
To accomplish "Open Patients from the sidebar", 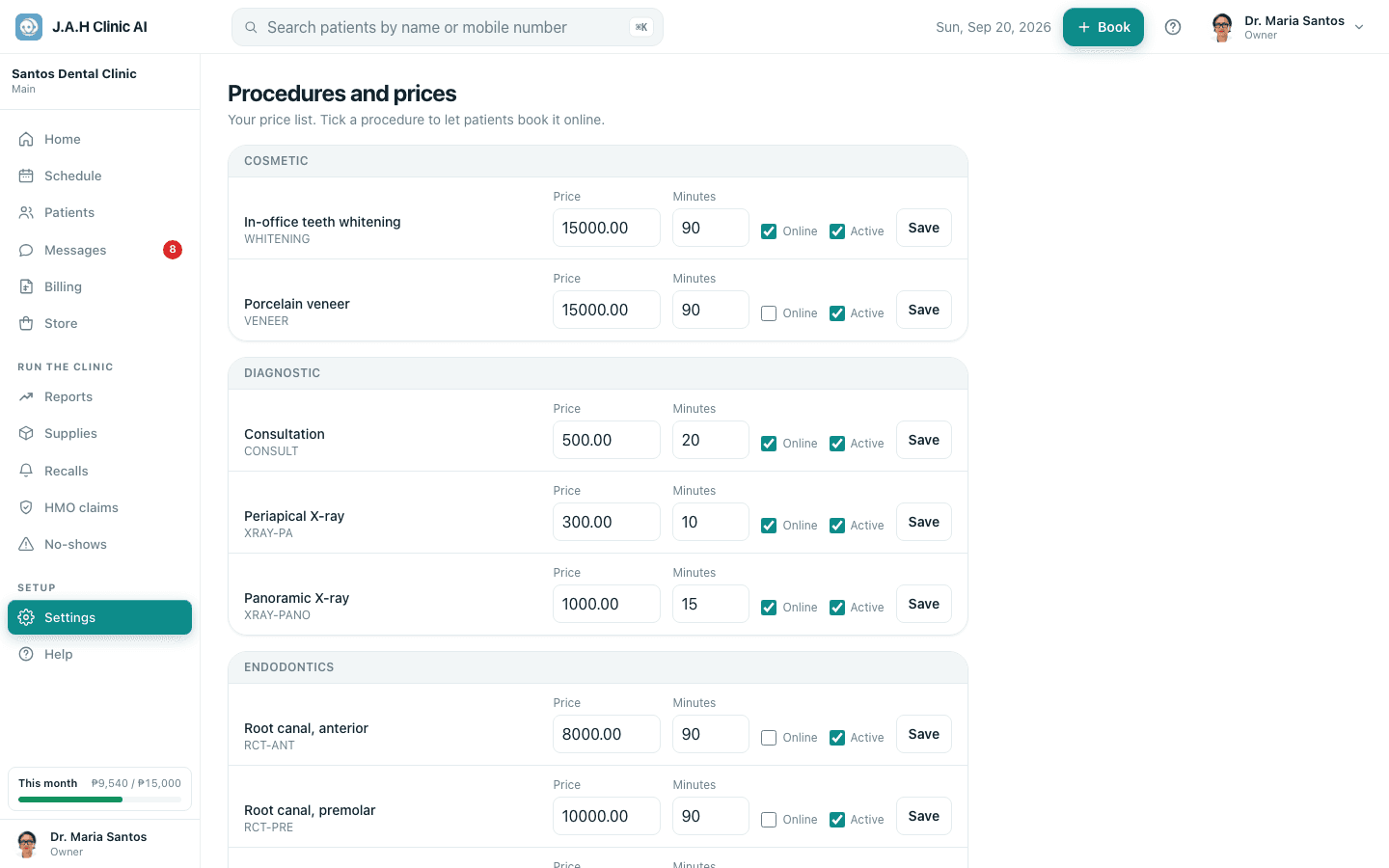I will click(x=99, y=212).
